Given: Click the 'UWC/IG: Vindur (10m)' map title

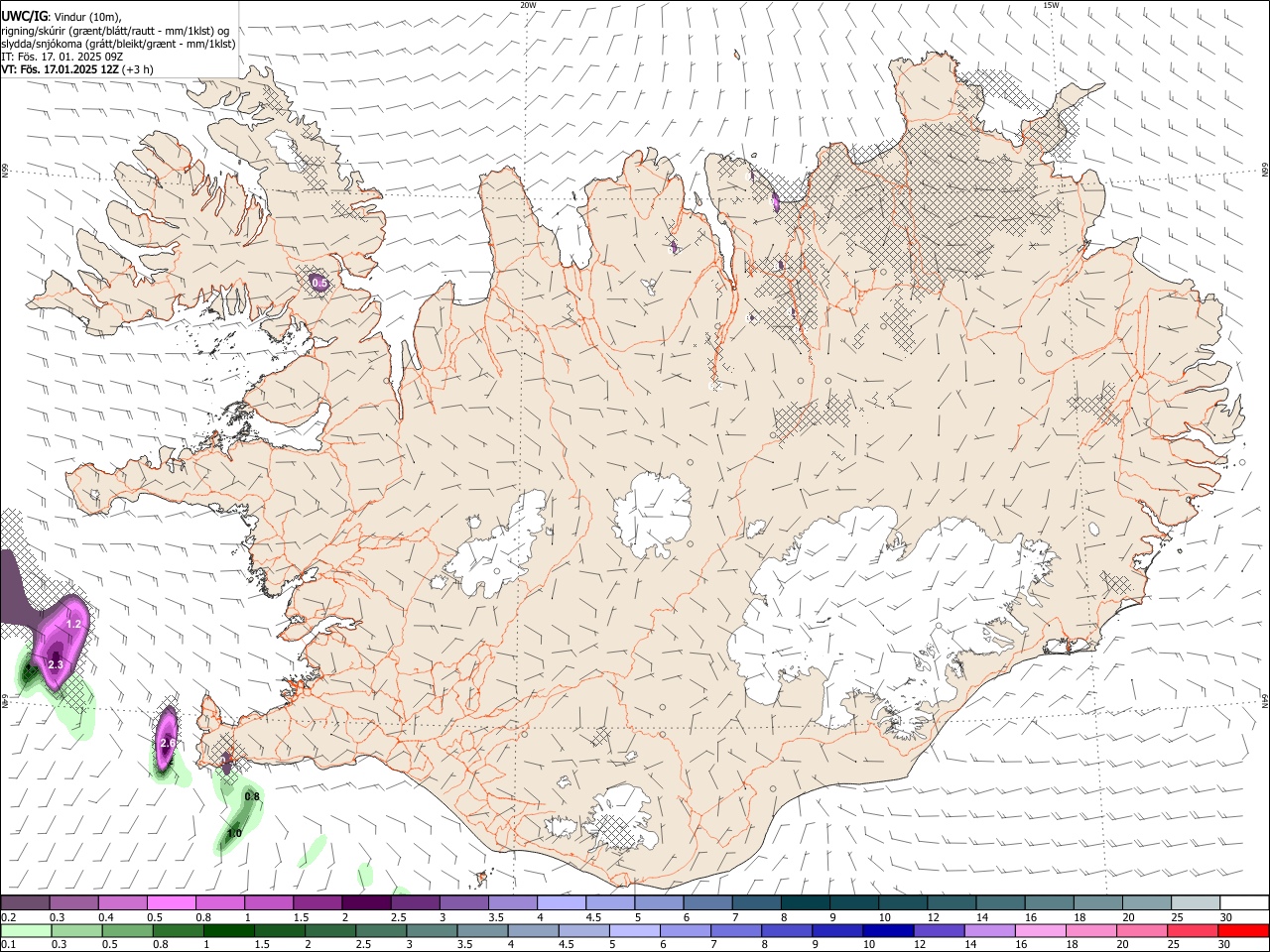Looking at the screenshot, I should click(x=62, y=16).
